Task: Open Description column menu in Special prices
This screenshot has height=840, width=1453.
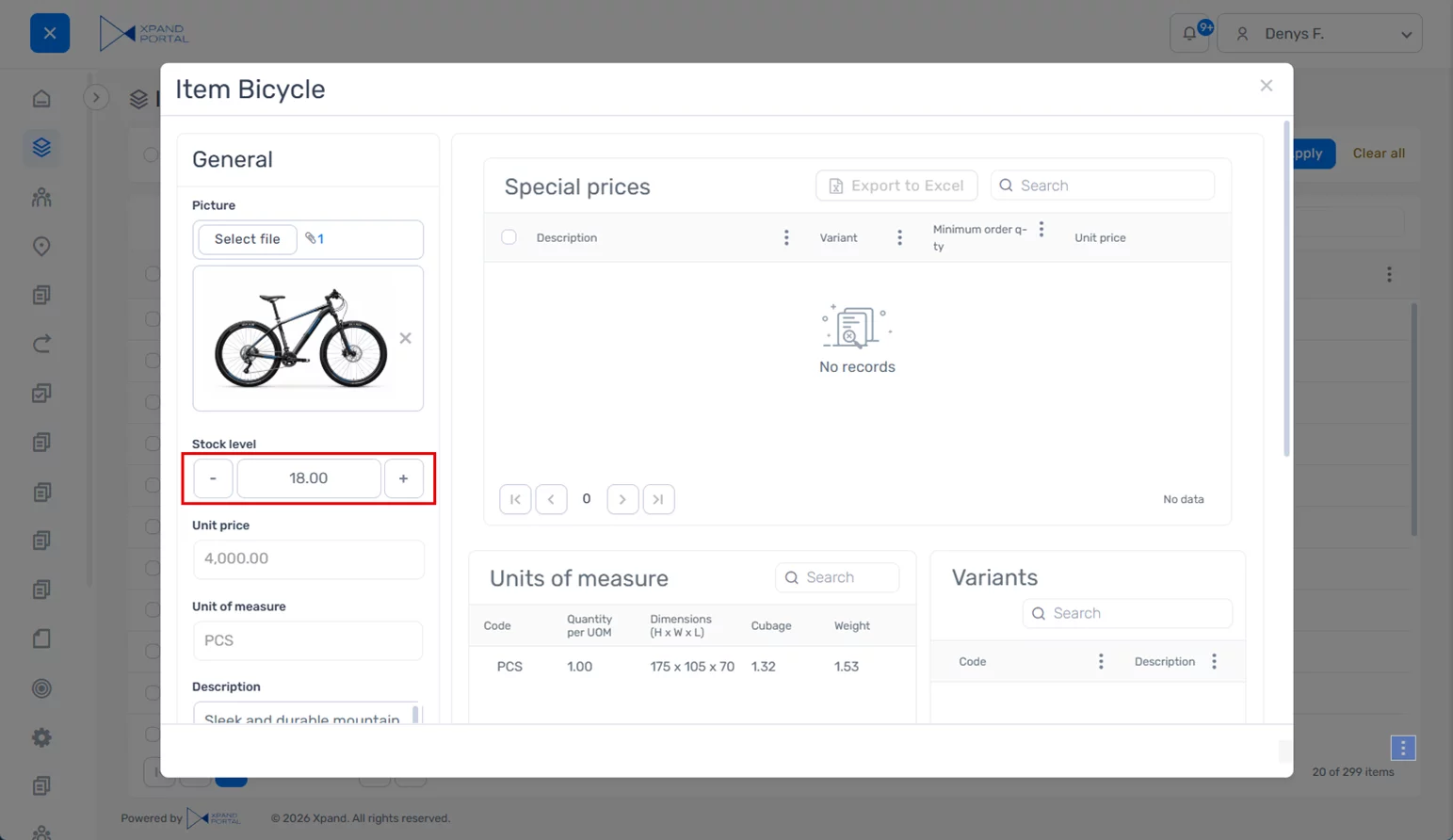Action: pos(786,238)
